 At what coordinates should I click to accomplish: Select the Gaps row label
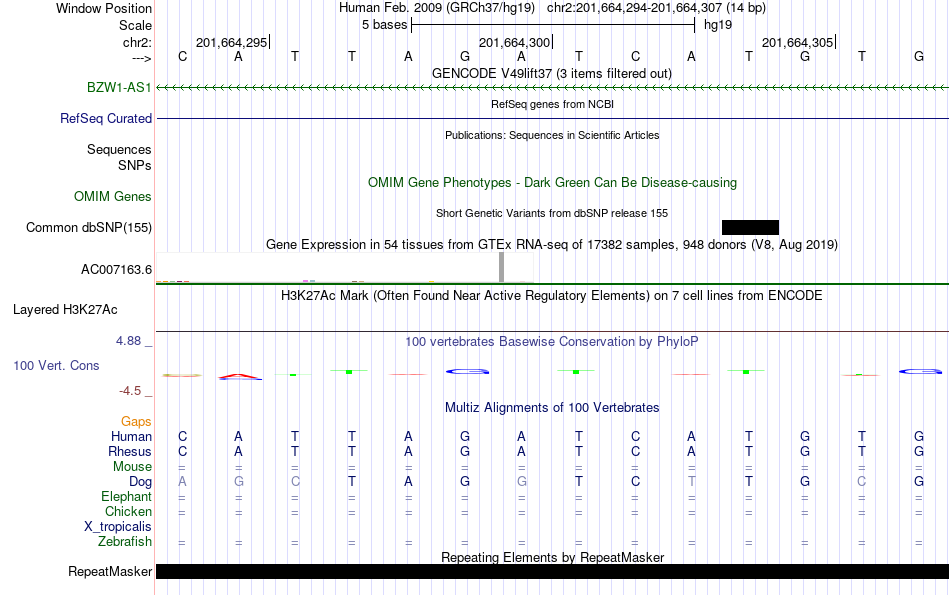136,421
